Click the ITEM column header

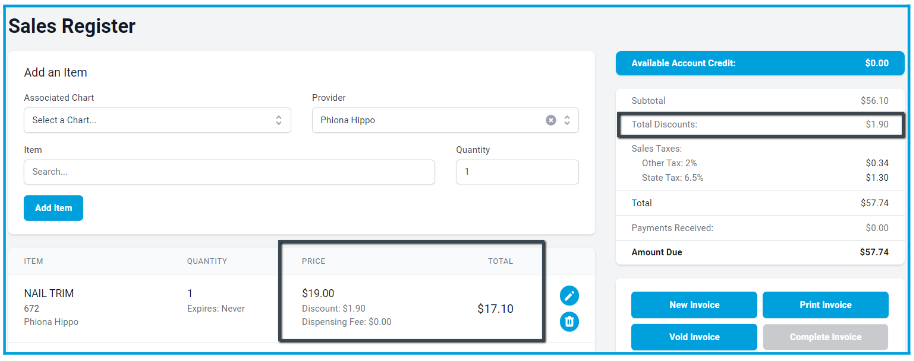pos(33,261)
